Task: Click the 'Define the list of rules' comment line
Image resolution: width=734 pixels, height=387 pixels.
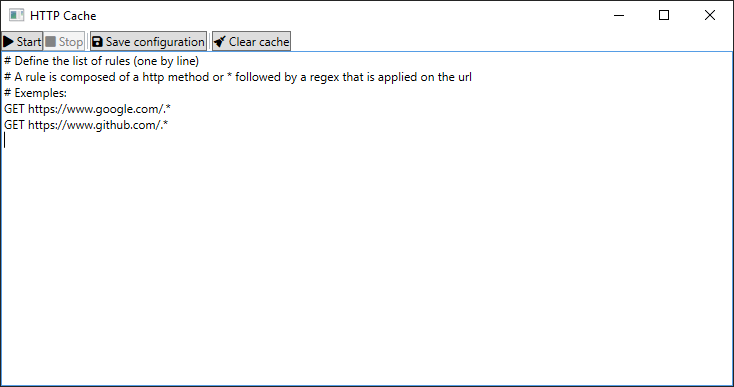Action: coord(102,61)
